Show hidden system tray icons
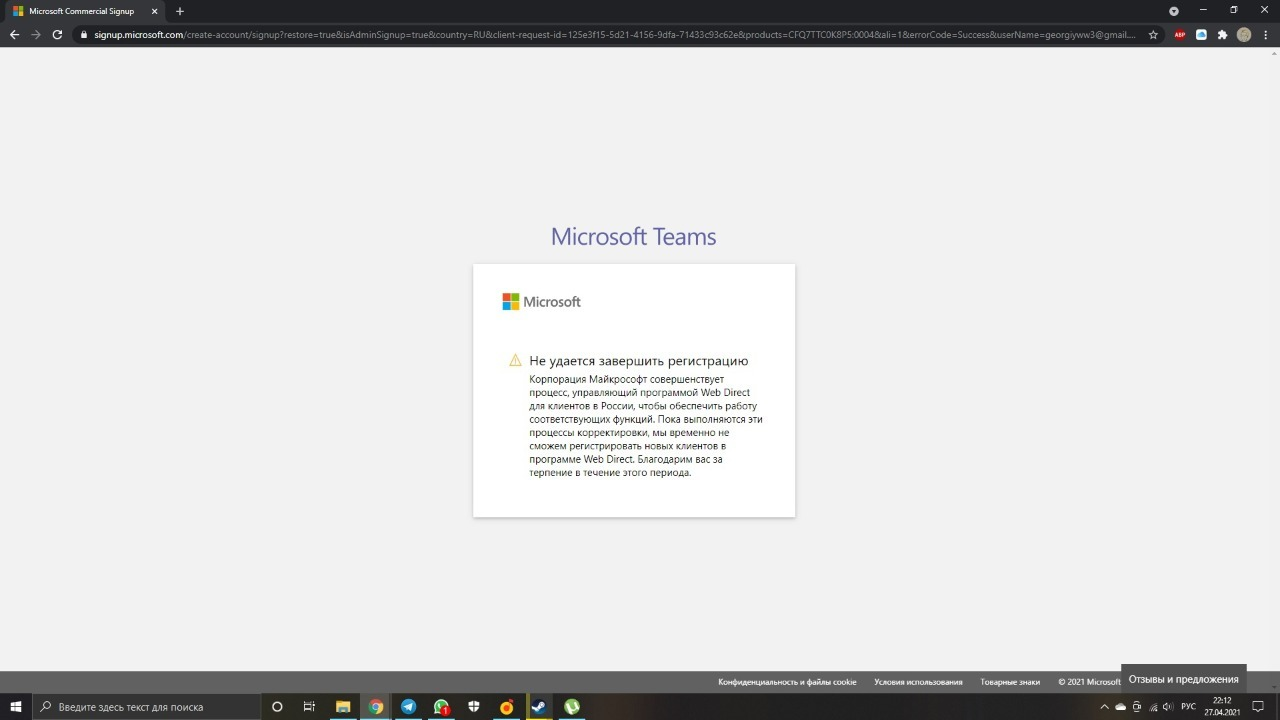This screenshot has width=1280, height=720. pyautogui.click(x=1104, y=707)
